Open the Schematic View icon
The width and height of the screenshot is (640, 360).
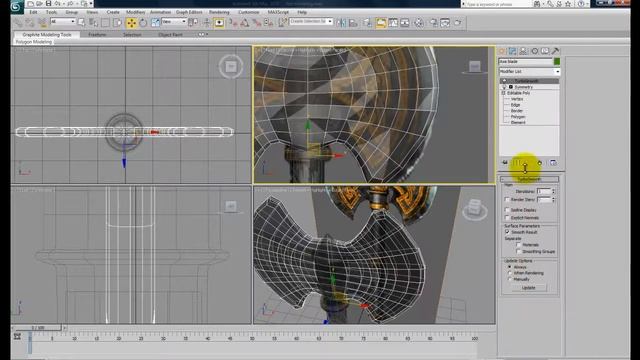(404, 23)
